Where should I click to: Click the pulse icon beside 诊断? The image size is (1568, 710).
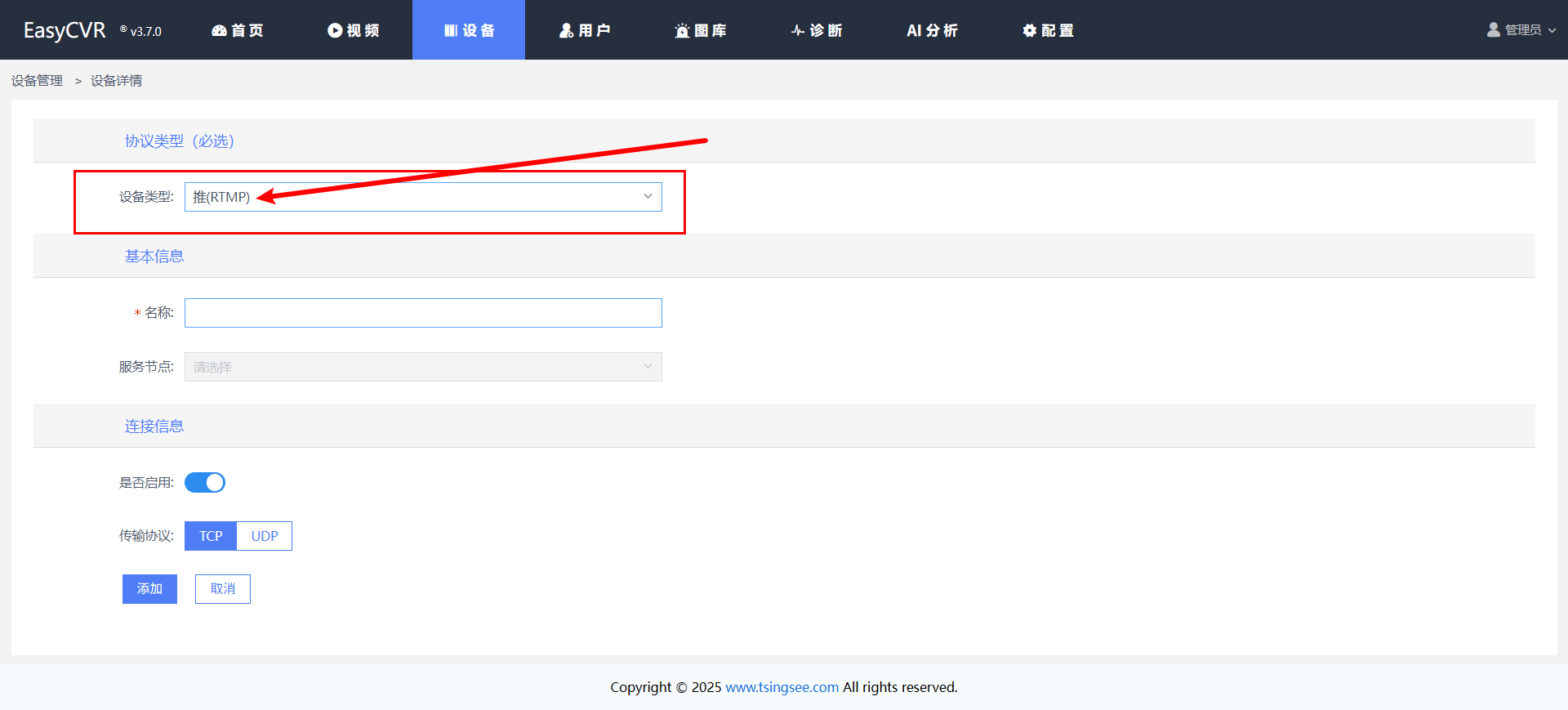click(798, 30)
